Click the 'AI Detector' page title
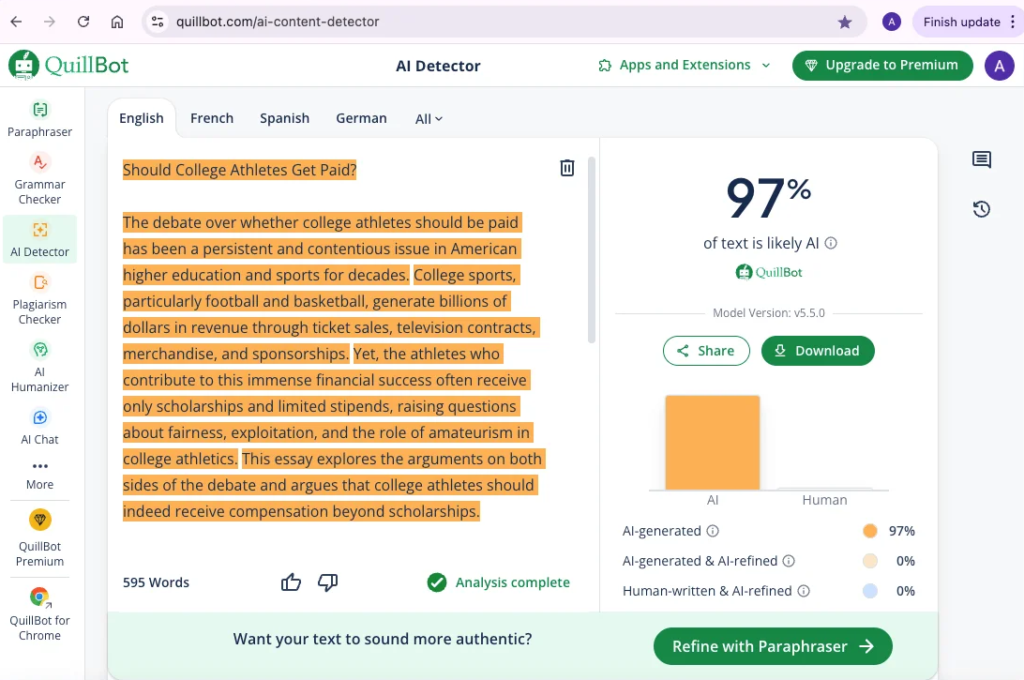 pyautogui.click(x=438, y=65)
